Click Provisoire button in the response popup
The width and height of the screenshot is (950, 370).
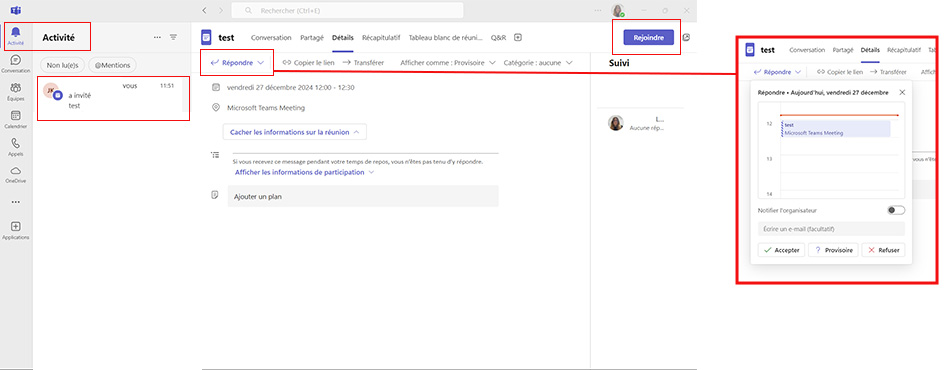(x=833, y=250)
